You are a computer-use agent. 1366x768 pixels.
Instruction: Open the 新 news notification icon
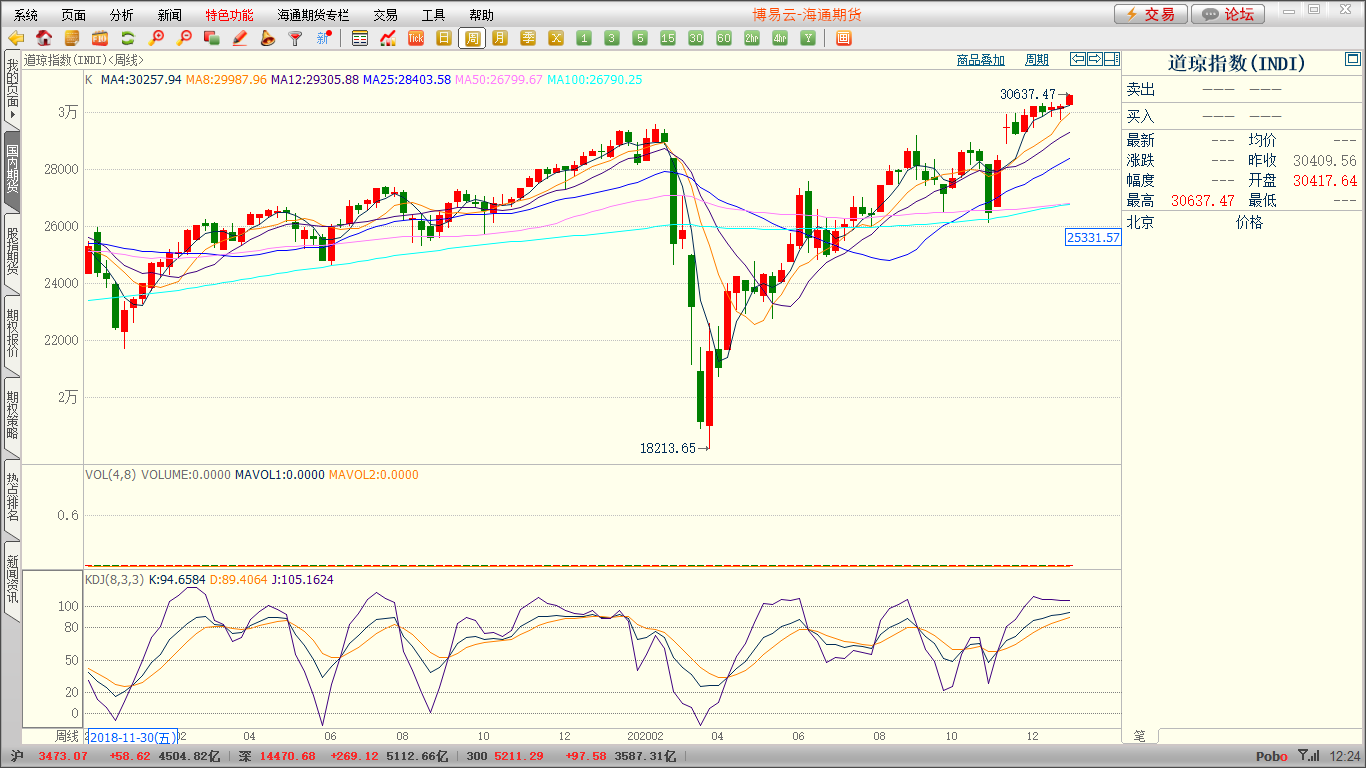(323, 38)
